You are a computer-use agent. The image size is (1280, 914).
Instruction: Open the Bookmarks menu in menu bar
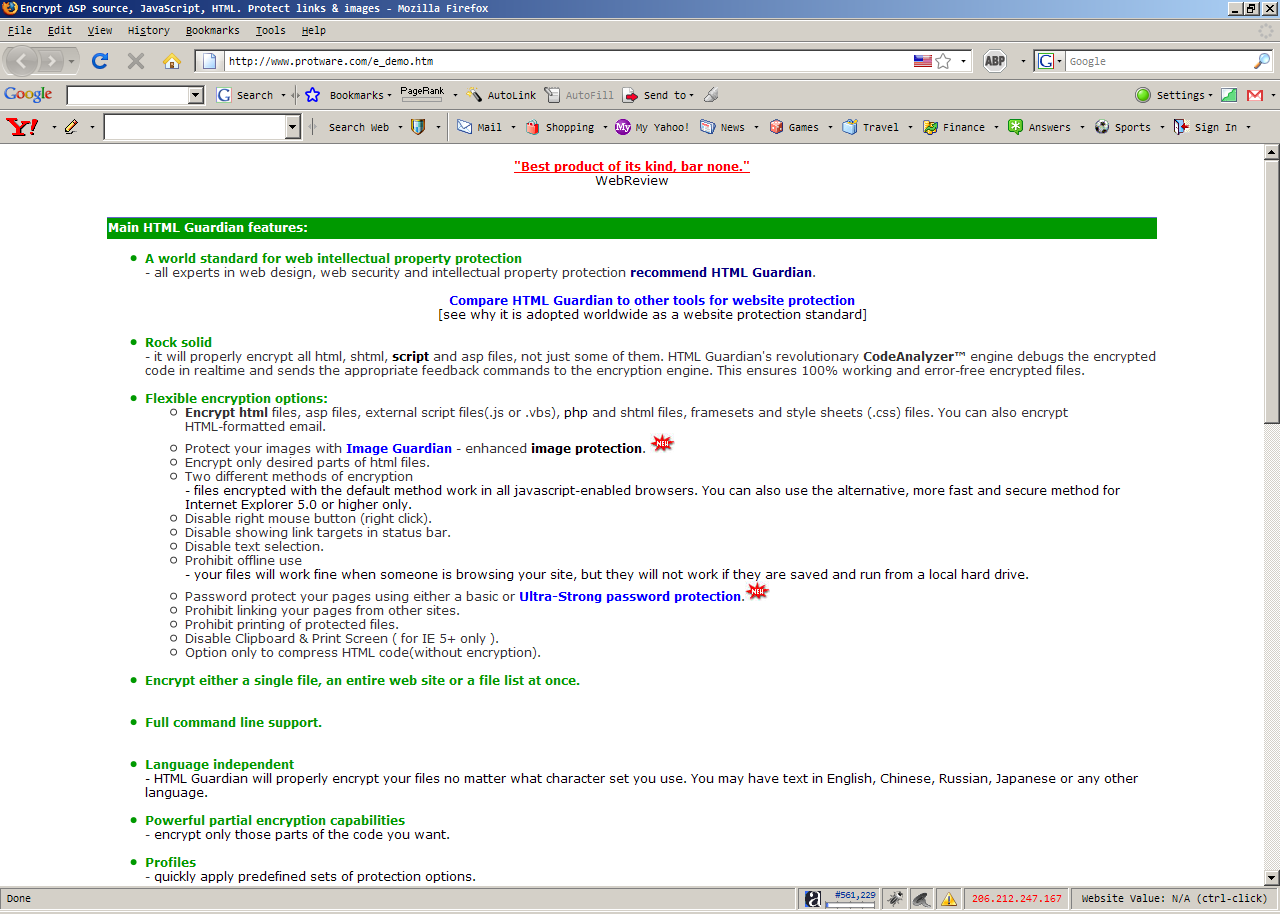(212, 30)
